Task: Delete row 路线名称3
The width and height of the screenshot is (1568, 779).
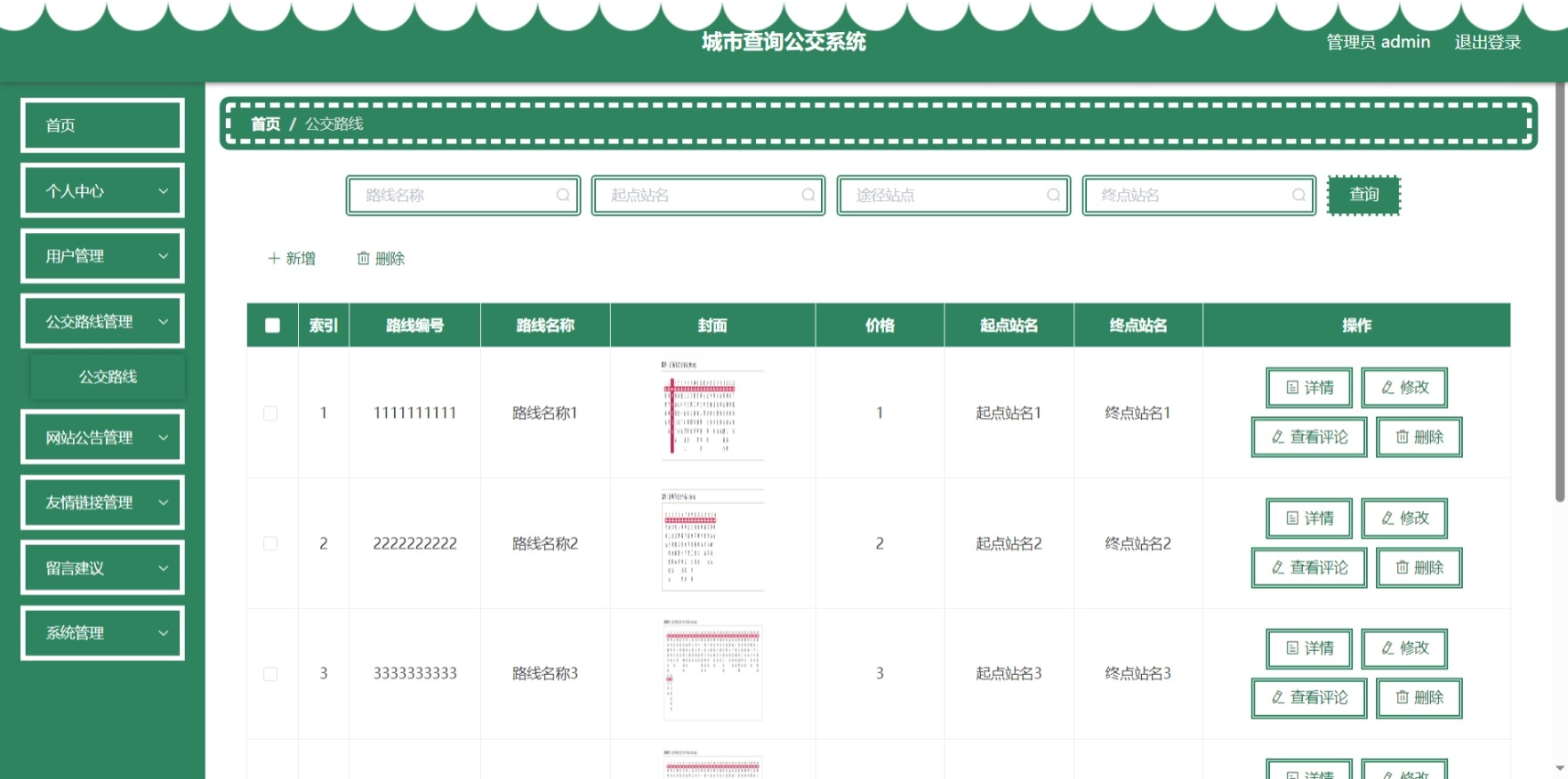Action: [x=1419, y=698]
